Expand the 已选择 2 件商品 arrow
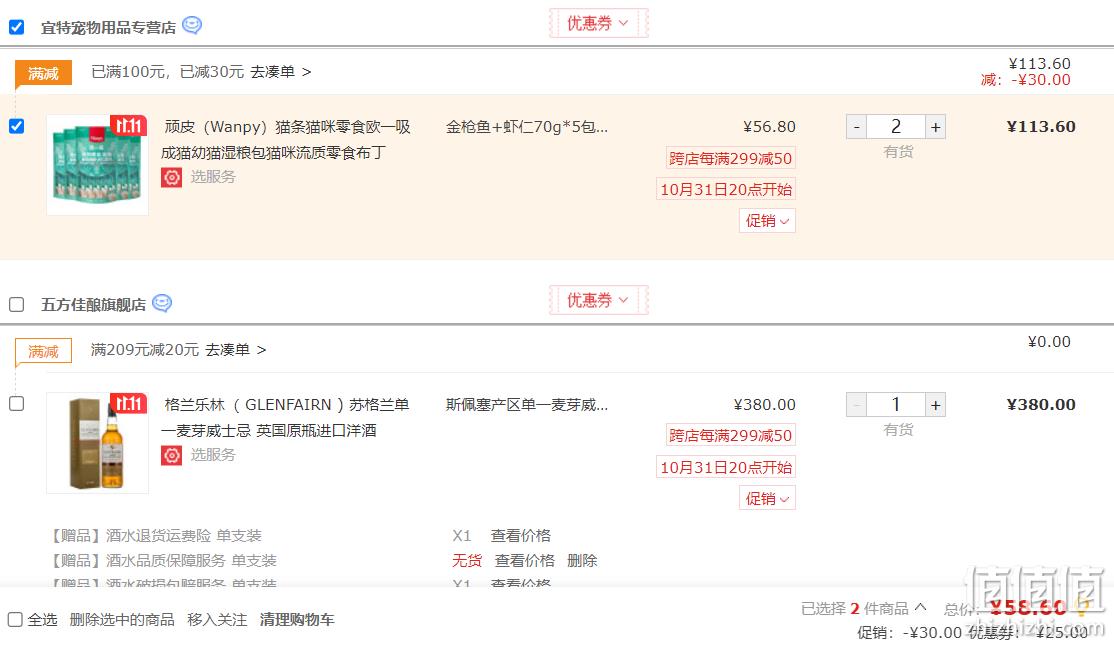This screenshot has width=1114, height=645. (x=921, y=608)
